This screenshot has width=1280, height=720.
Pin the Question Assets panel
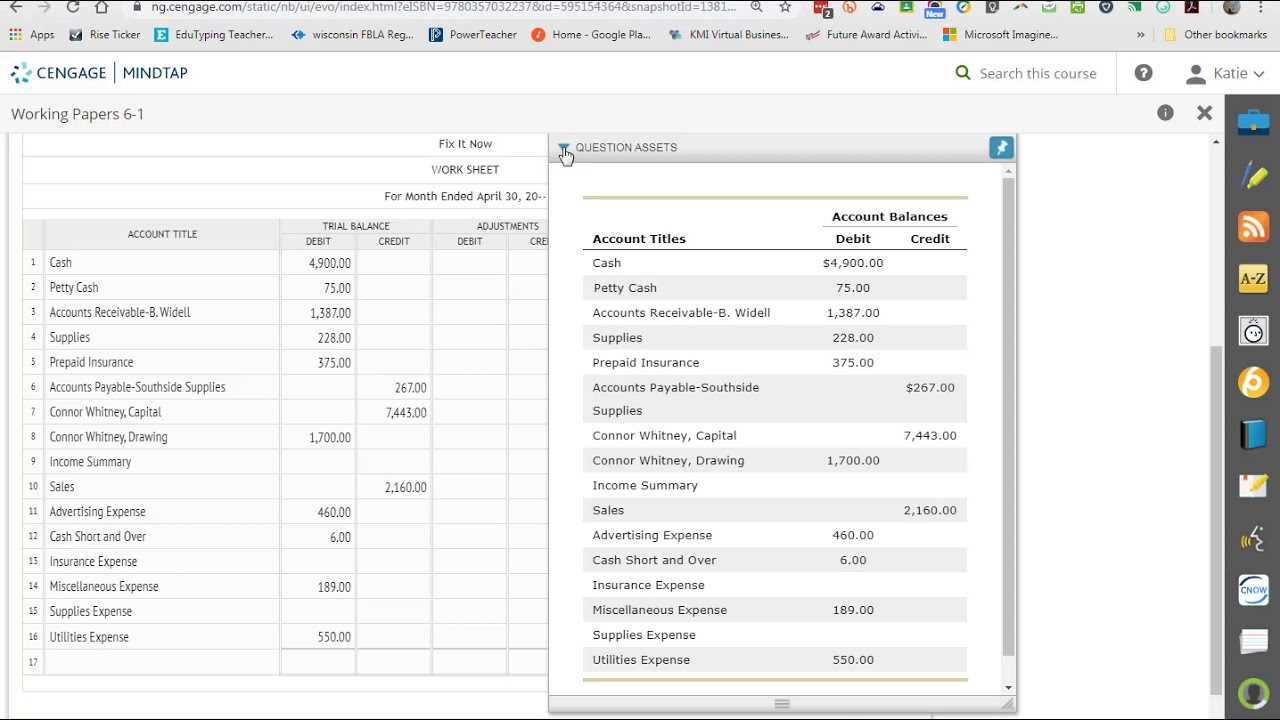coord(1001,148)
